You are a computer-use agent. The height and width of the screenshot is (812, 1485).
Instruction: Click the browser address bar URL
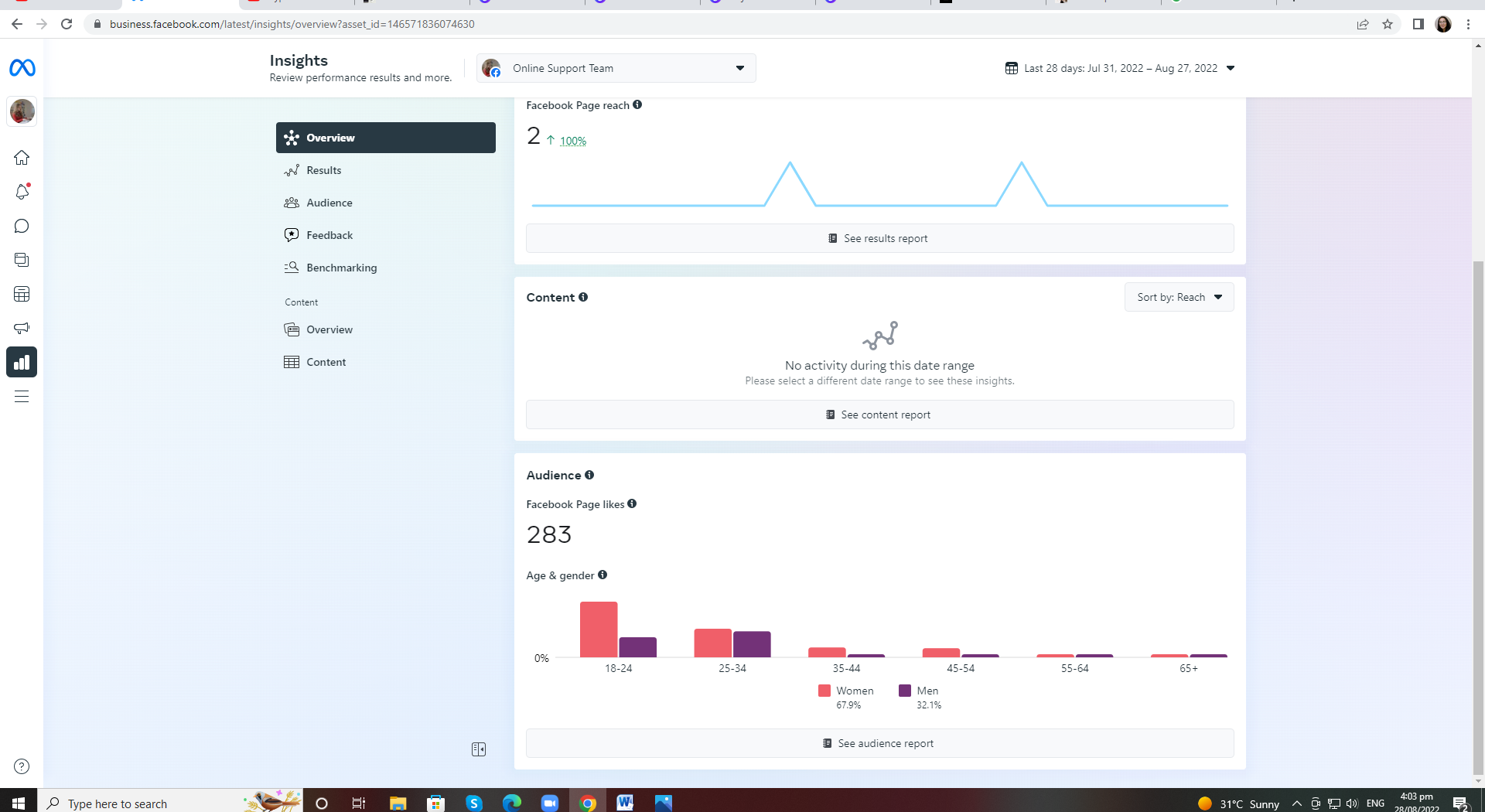click(292, 24)
